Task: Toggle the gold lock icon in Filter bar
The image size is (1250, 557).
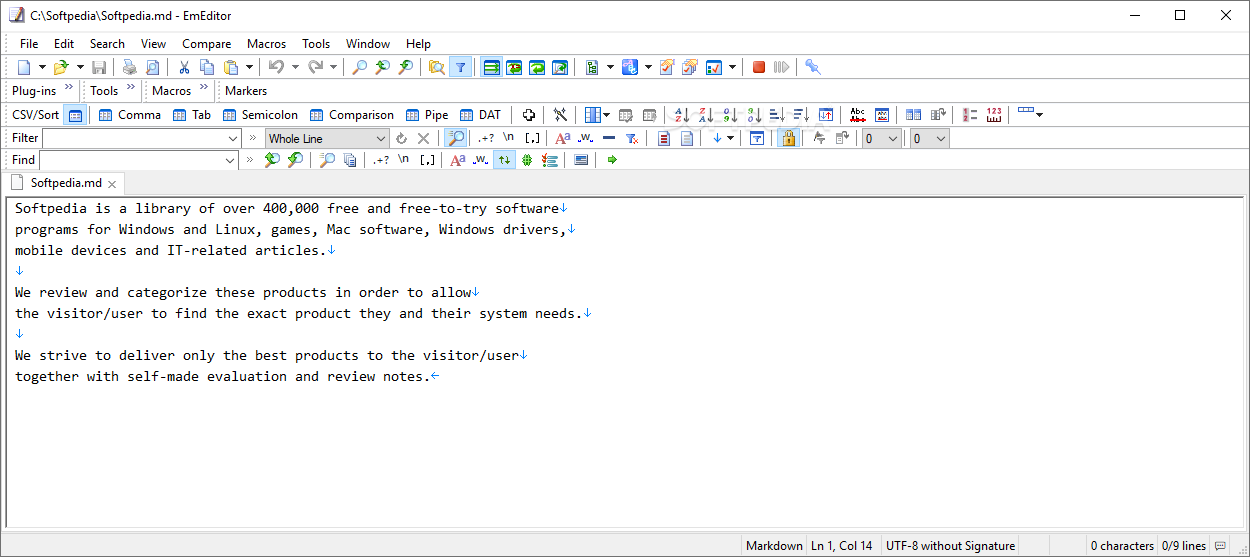Action: pyautogui.click(x=788, y=139)
